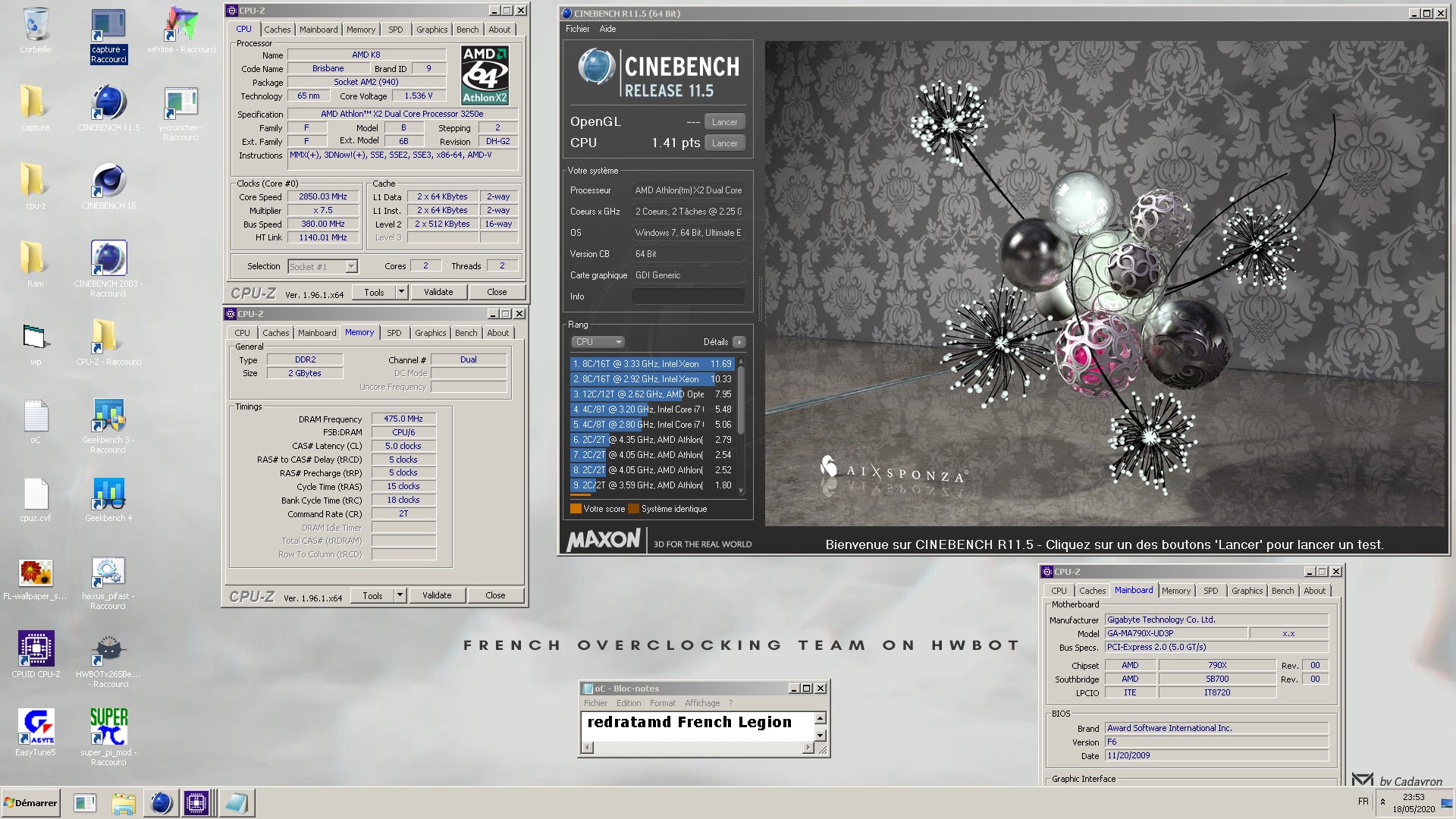
Task: Click the Core Speed 2850.03 MHz value
Action: click(x=322, y=196)
